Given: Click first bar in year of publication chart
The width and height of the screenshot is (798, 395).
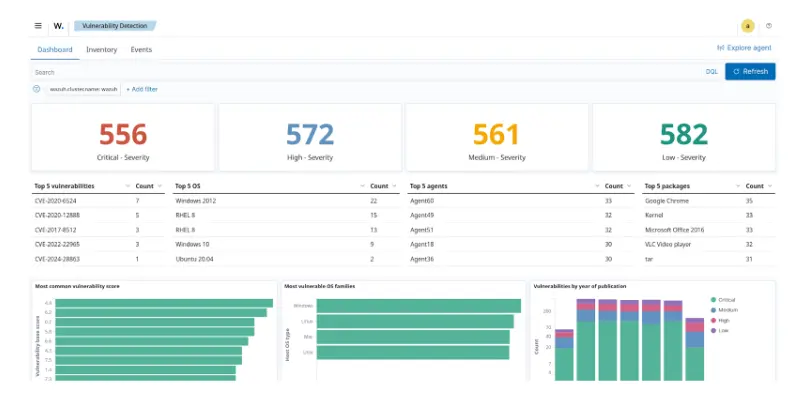Looking at the screenshot, I should coord(564,355).
